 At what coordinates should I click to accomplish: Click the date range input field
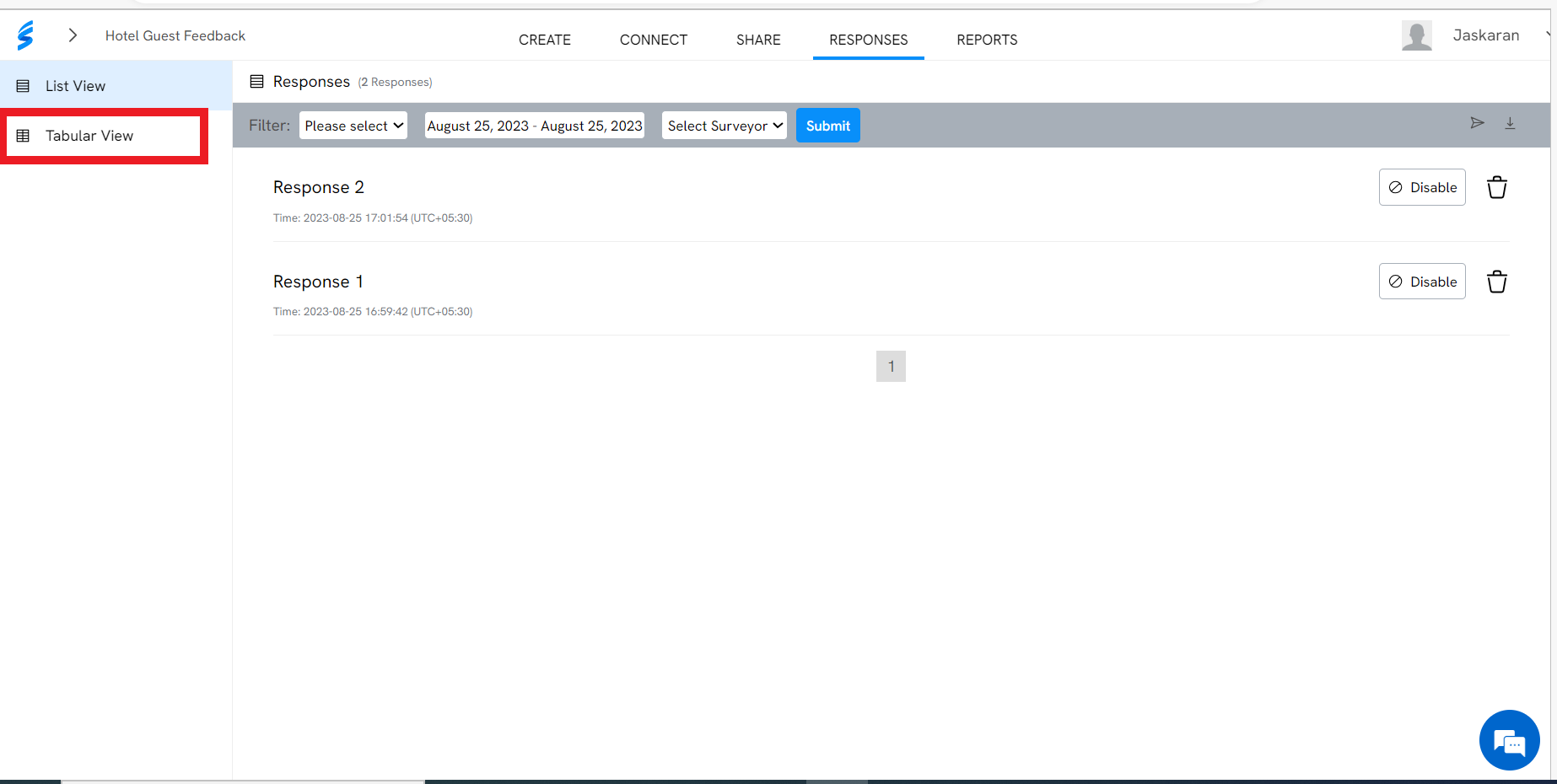[534, 126]
